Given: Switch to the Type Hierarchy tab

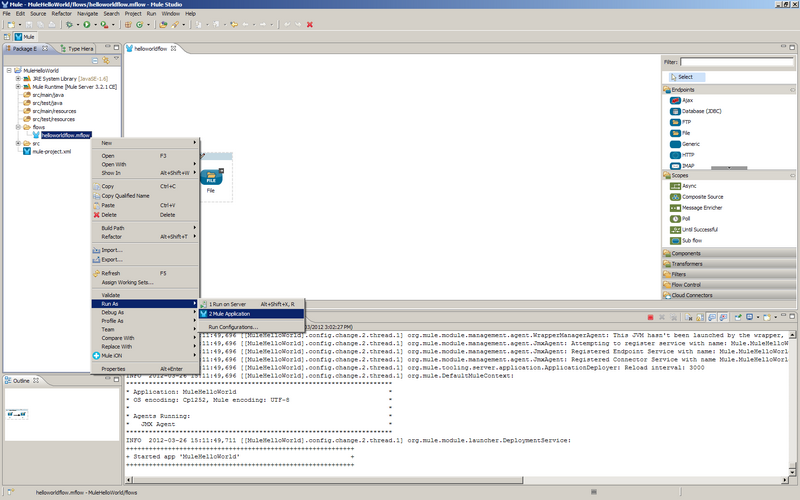Looking at the screenshot, I should pyautogui.click(x=77, y=48).
